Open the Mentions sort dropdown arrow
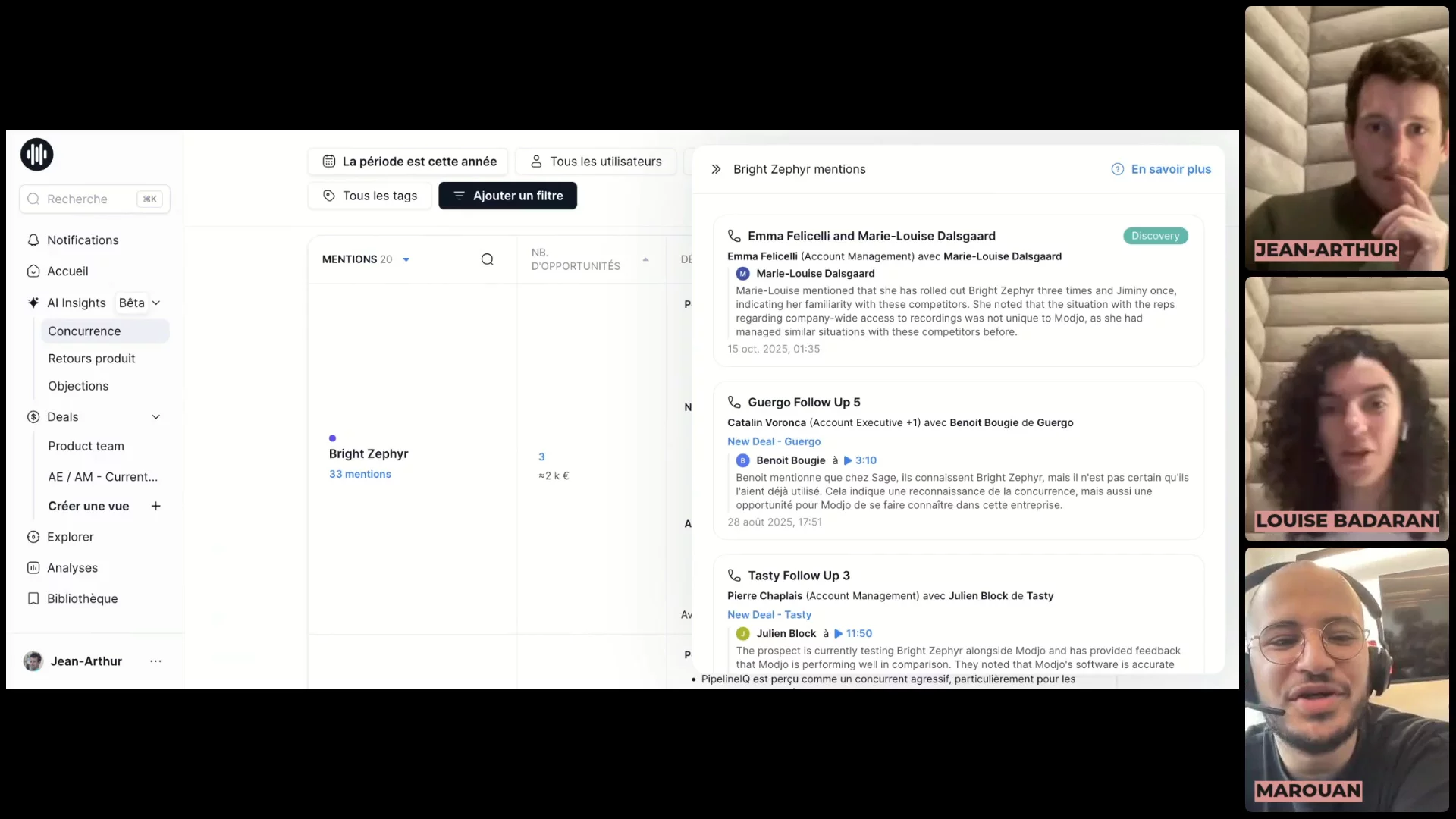The width and height of the screenshot is (1456, 819). click(406, 259)
